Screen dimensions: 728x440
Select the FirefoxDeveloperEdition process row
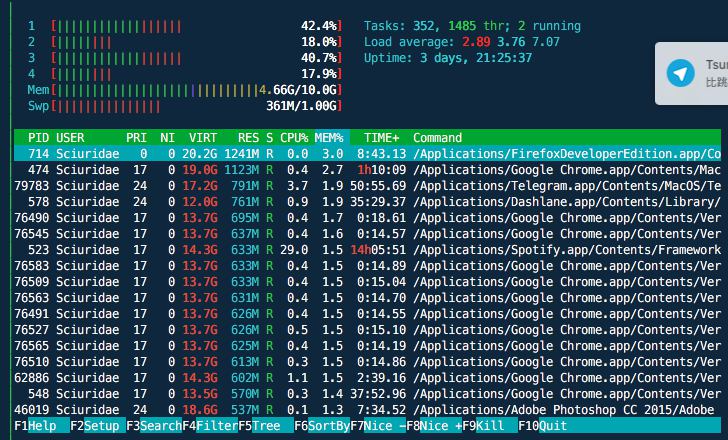367,154
